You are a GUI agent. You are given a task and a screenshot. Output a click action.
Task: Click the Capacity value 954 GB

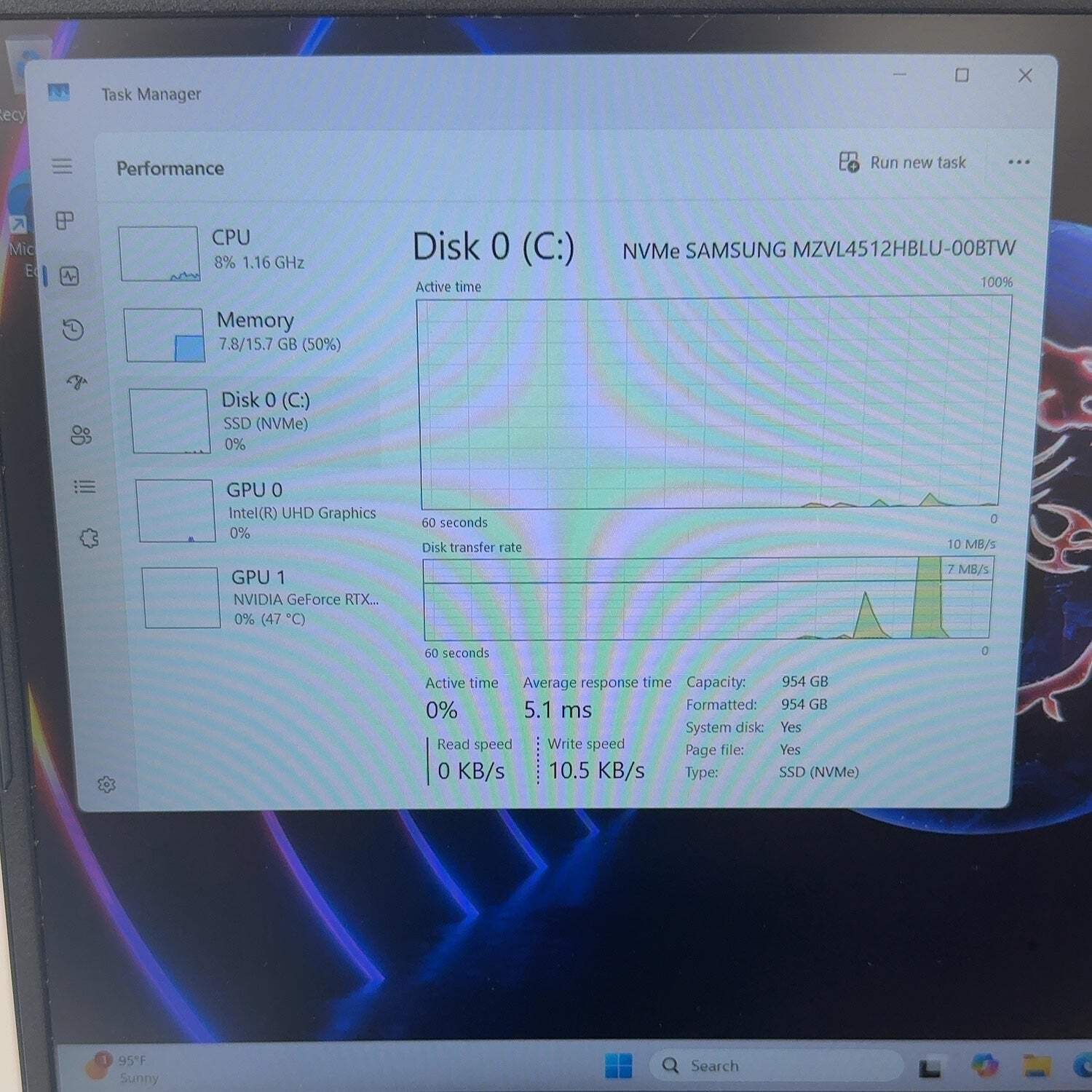[804, 681]
